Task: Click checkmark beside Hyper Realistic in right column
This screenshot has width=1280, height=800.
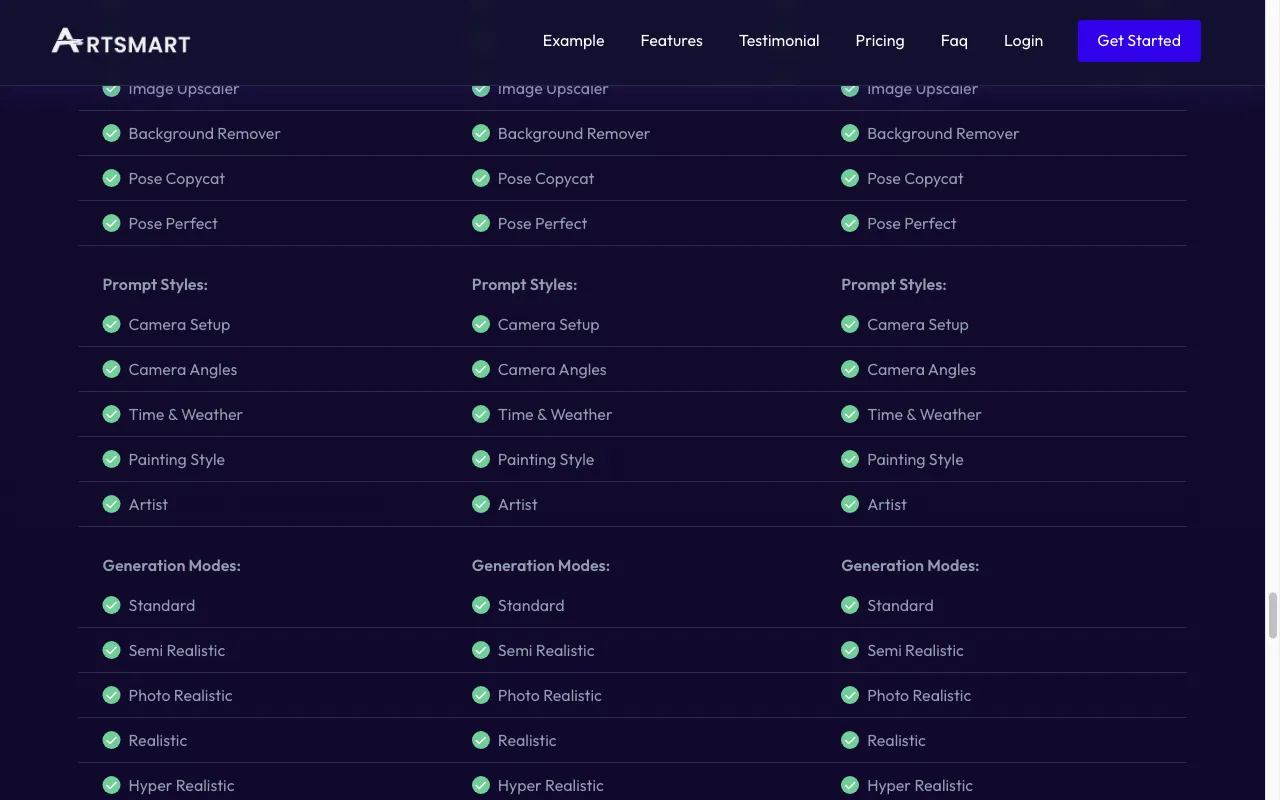Action: coord(850,785)
